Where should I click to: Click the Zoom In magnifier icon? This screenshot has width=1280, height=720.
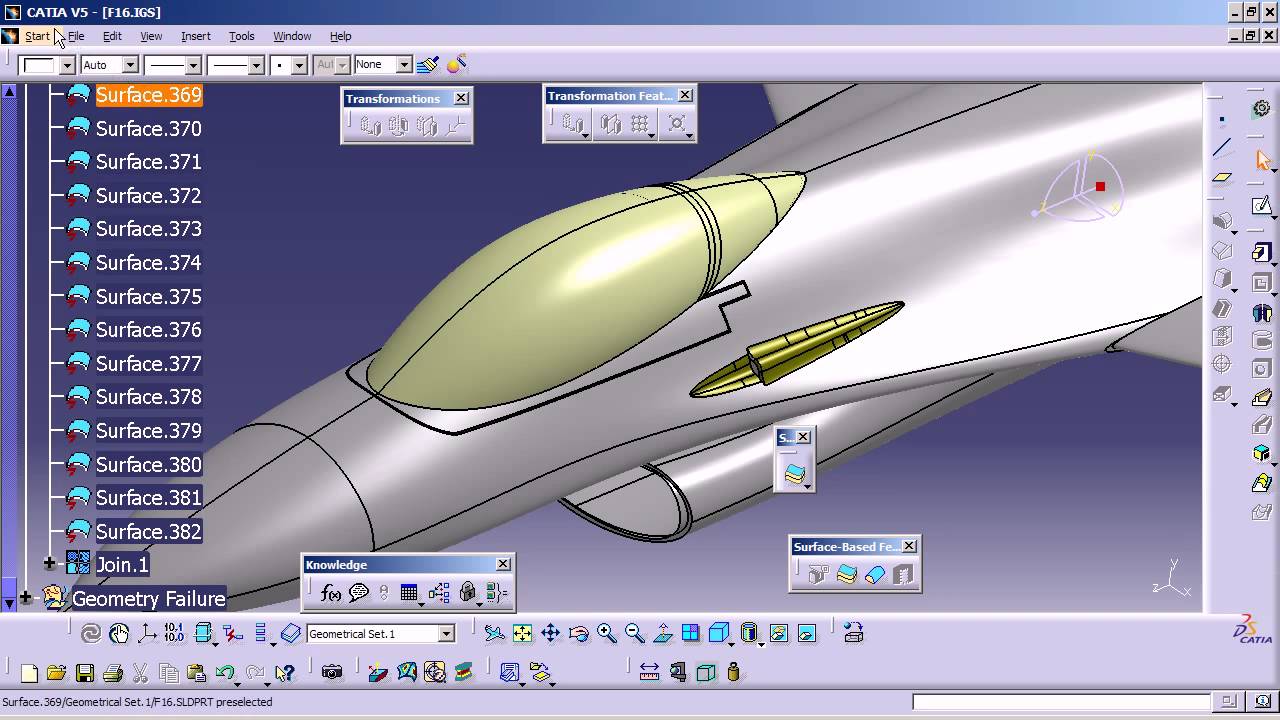606,633
